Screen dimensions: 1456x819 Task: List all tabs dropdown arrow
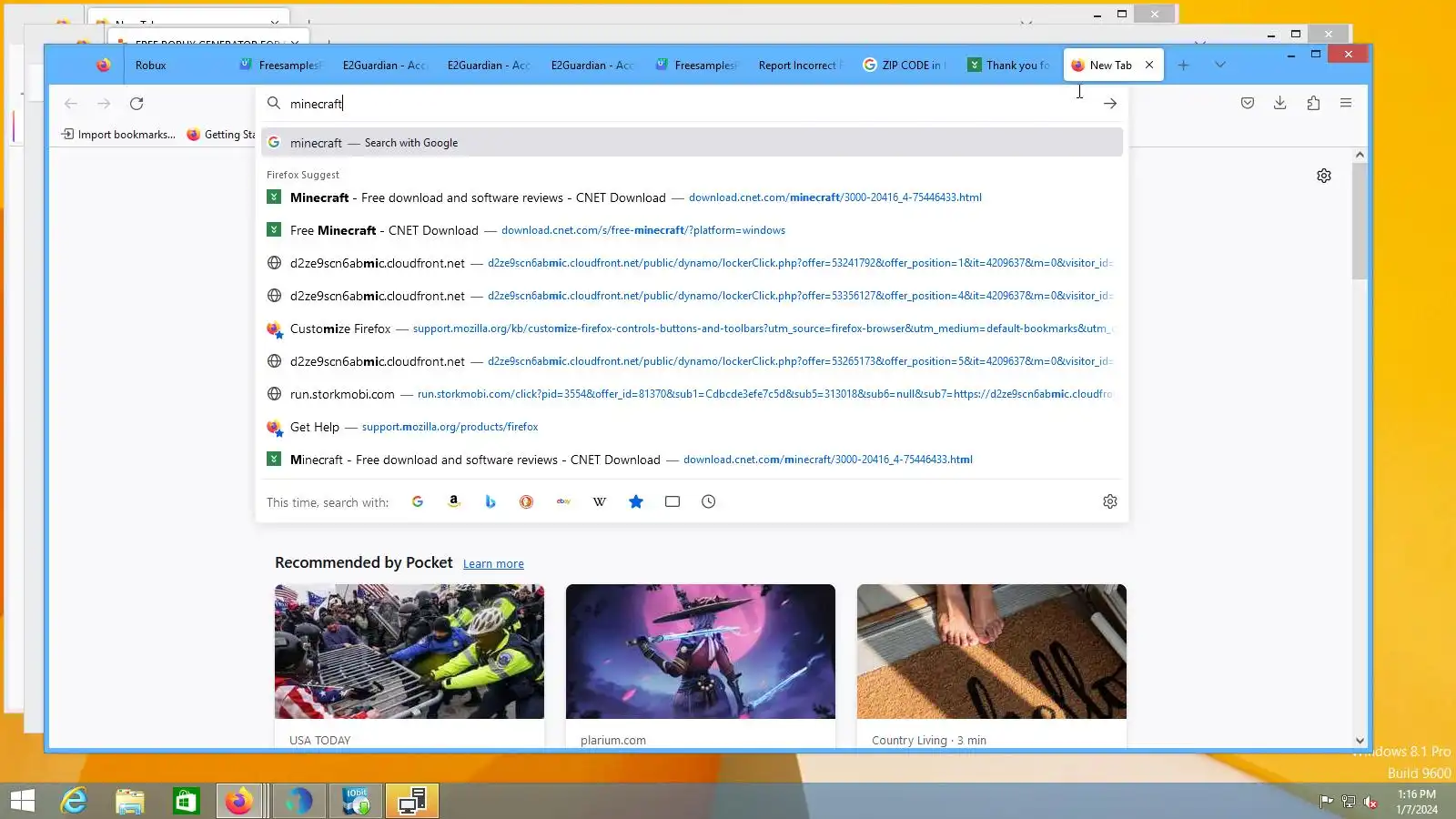(x=1220, y=66)
